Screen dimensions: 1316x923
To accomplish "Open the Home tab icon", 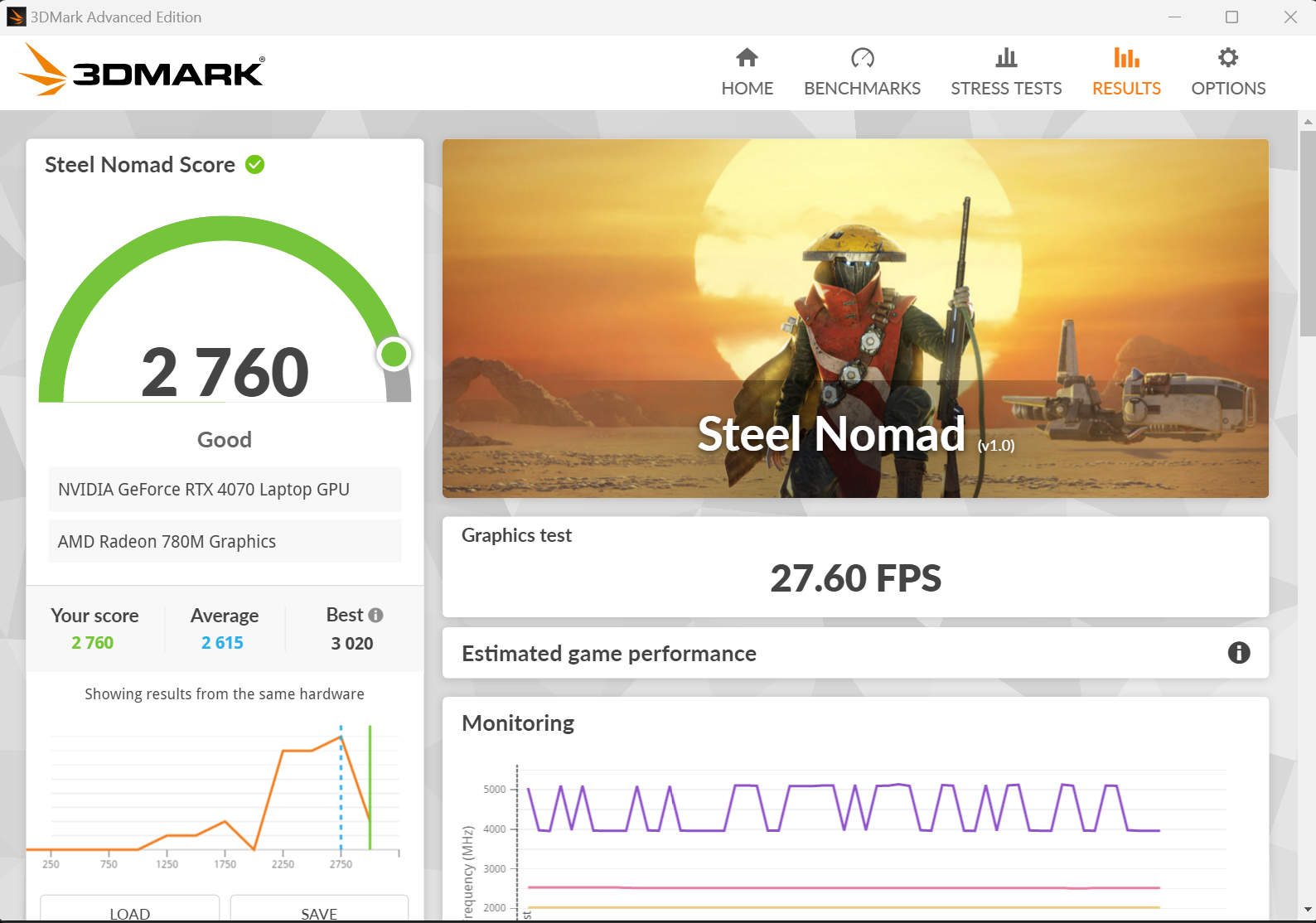I will (x=747, y=57).
